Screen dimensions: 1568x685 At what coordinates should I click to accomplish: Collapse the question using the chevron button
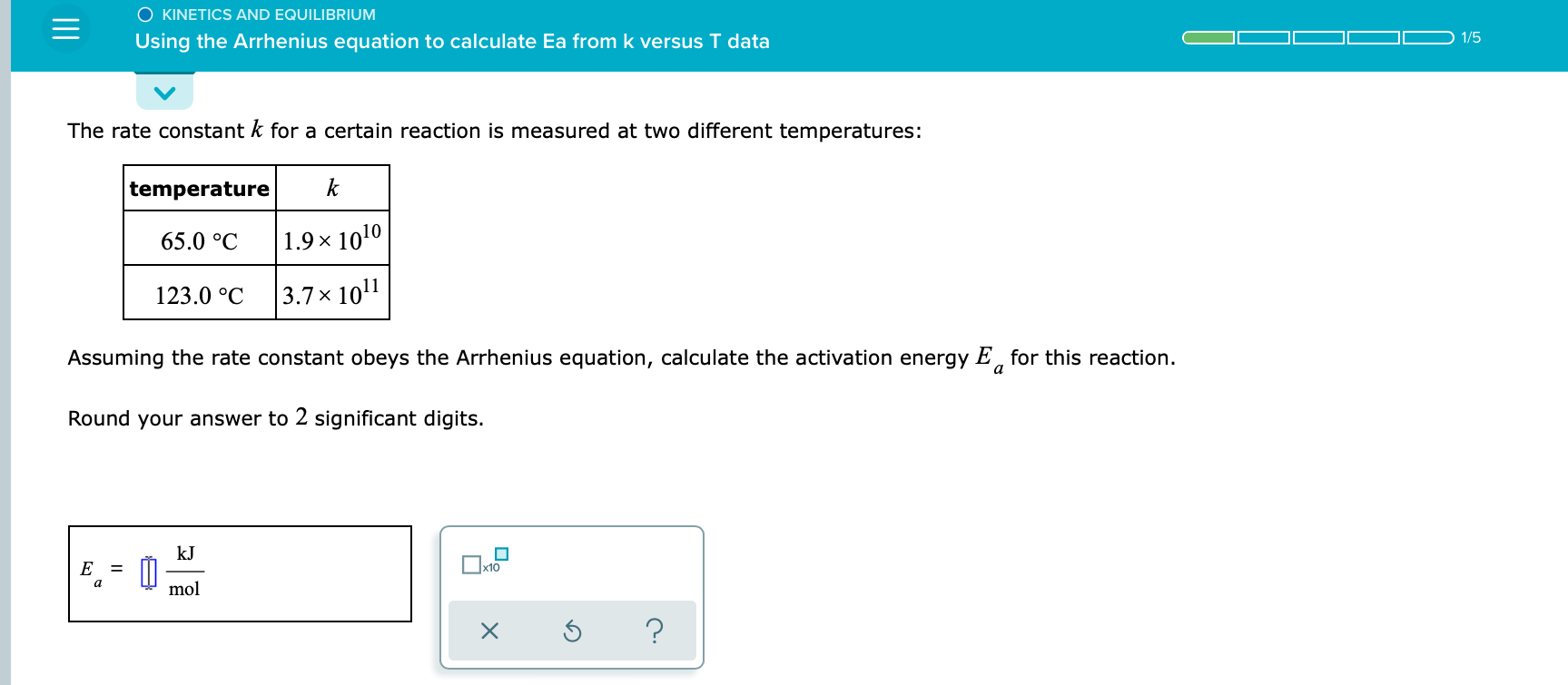point(163,90)
